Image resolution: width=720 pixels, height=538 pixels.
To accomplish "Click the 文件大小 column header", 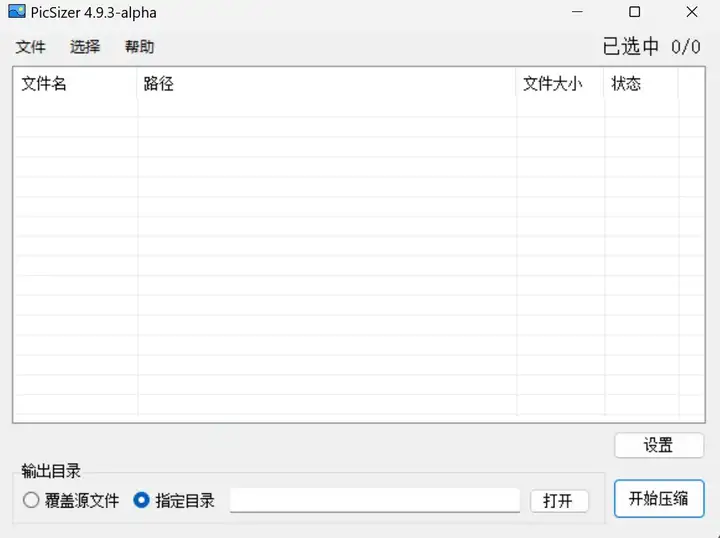I will pyautogui.click(x=560, y=84).
